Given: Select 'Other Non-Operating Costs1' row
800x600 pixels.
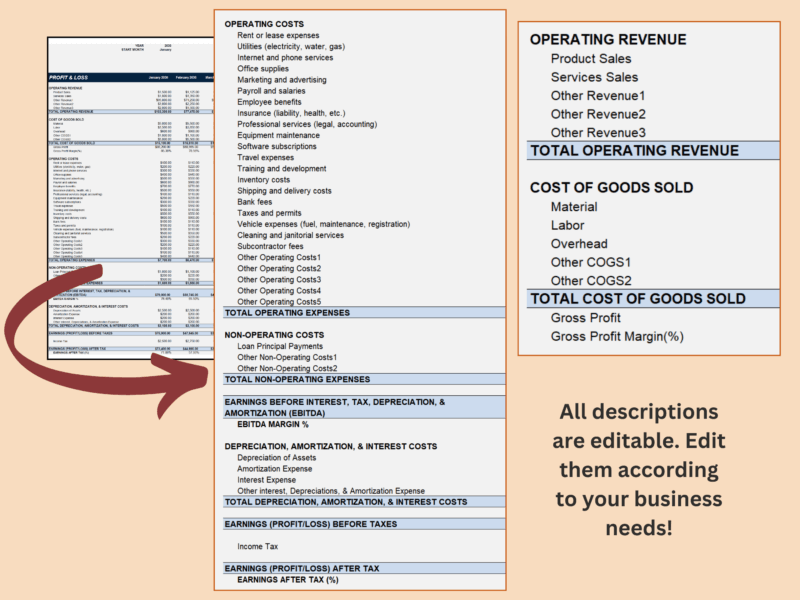Looking at the screenshot, I should 287,357.
